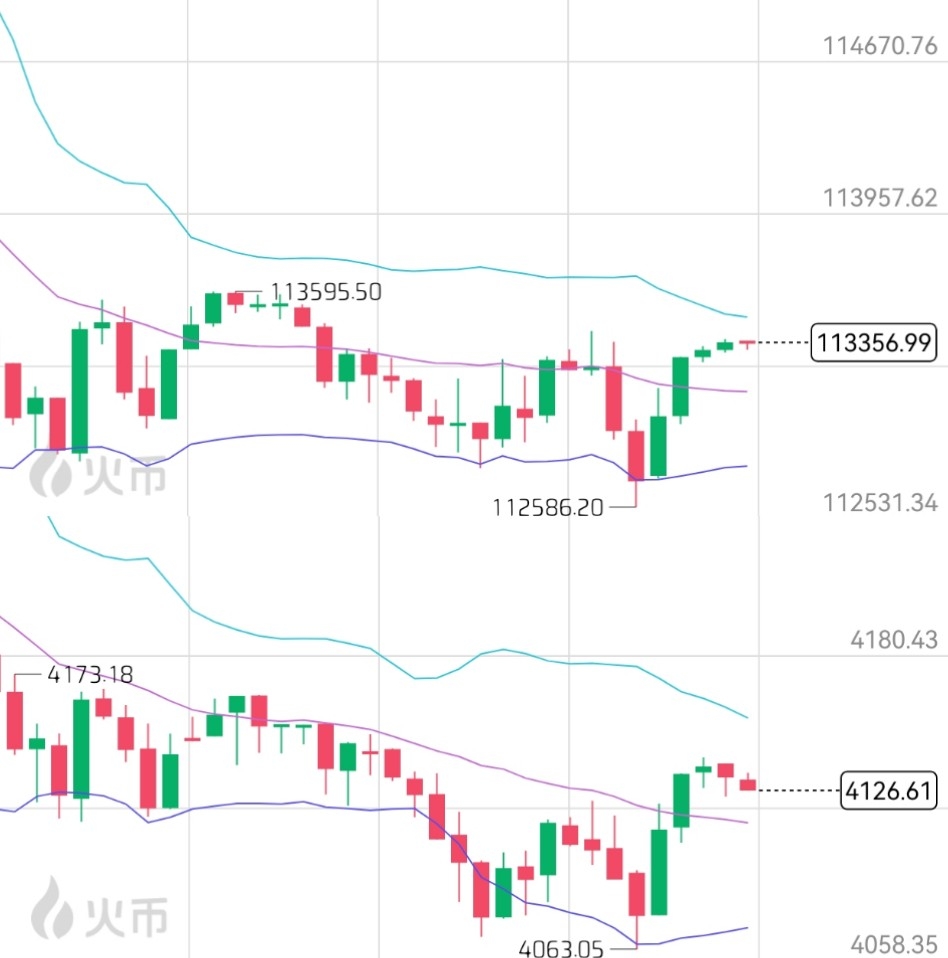Click the last red candle in lower chart
Image resolution: width=948 pixels, height=958 pixels.
pos(748,785)
